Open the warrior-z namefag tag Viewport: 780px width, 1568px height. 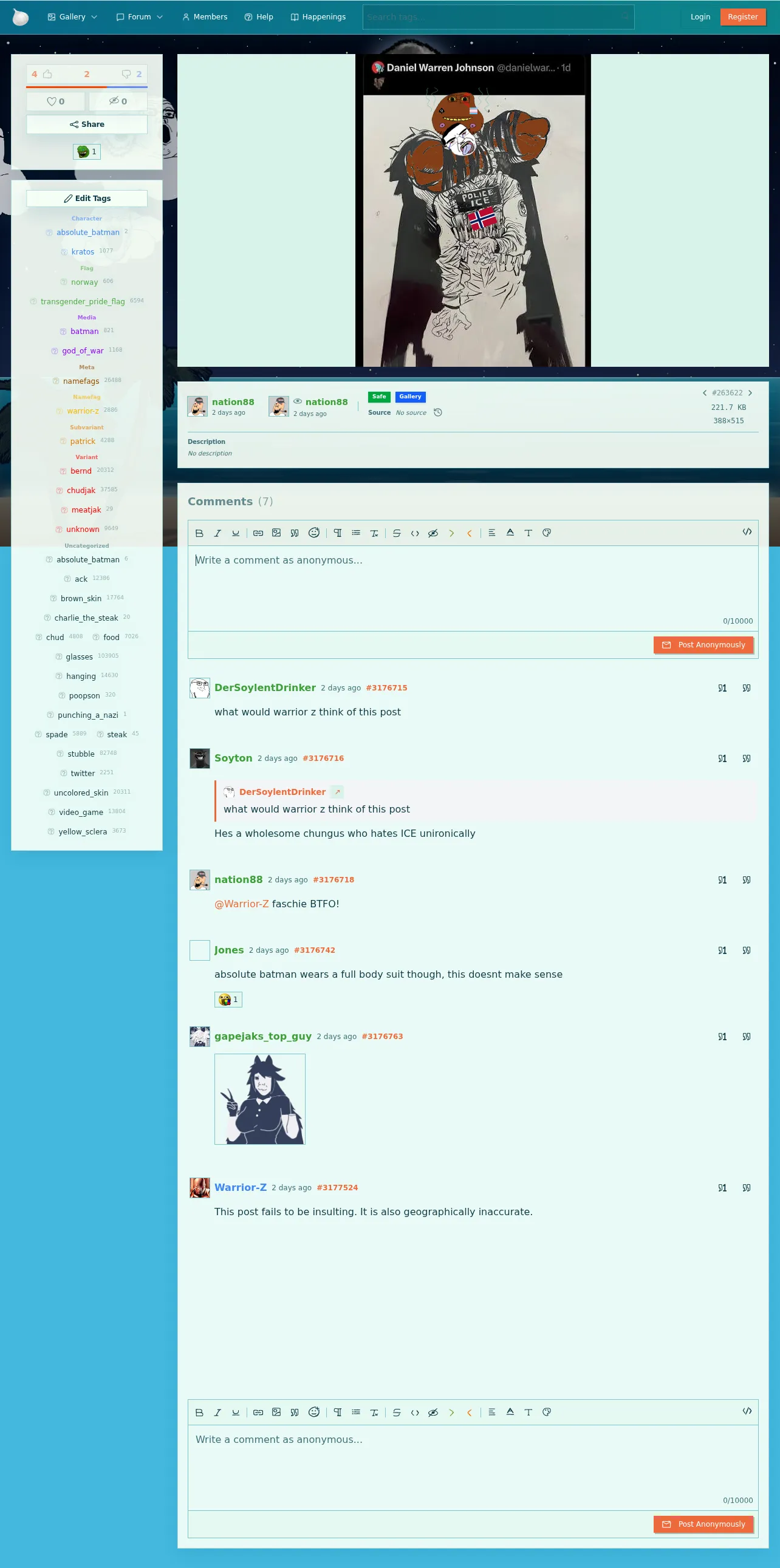coord(83,412)
